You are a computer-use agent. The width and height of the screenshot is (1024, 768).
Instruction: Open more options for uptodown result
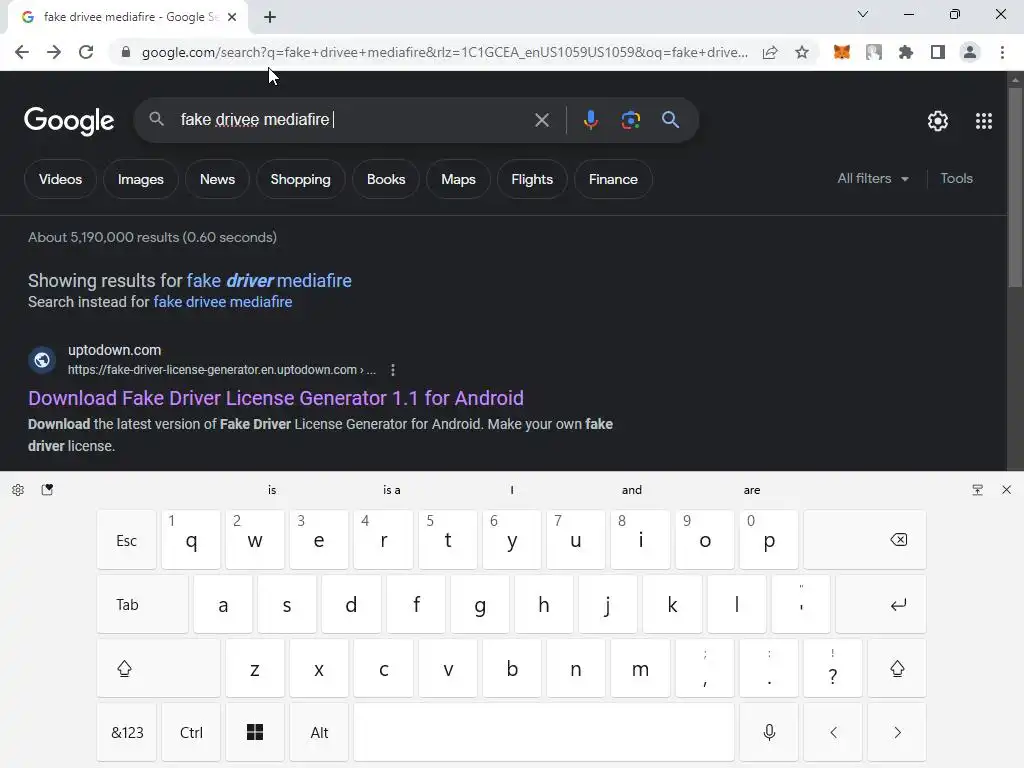392,370
